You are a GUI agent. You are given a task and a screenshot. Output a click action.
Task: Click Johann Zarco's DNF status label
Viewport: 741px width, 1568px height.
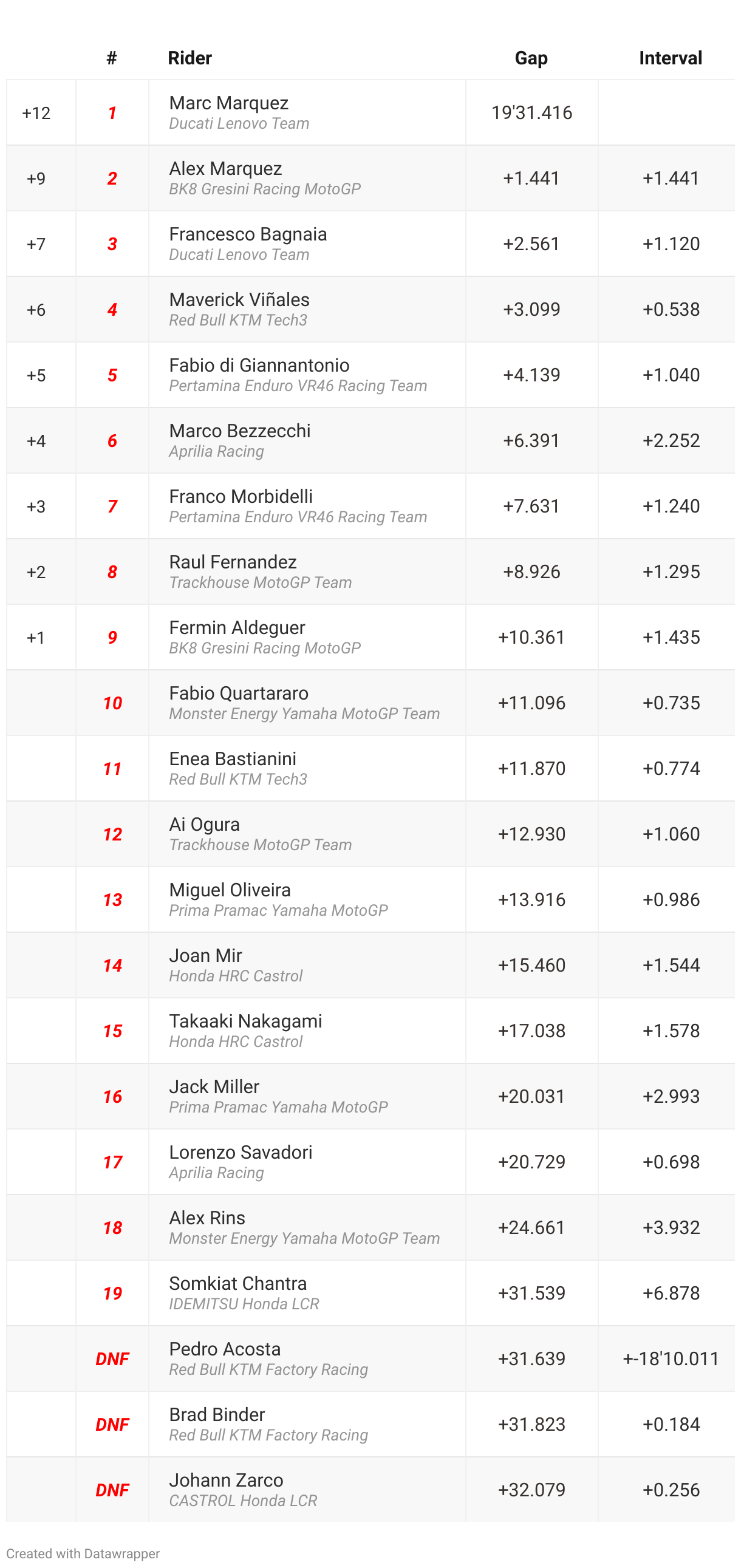tap(112, 1490)
